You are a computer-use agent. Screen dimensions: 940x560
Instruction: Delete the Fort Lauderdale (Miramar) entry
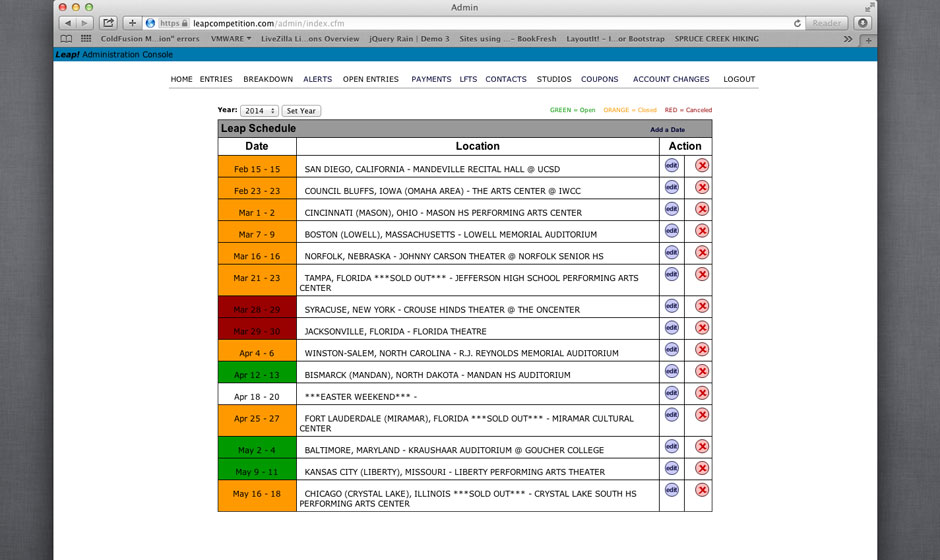click(x=702, y=414)
